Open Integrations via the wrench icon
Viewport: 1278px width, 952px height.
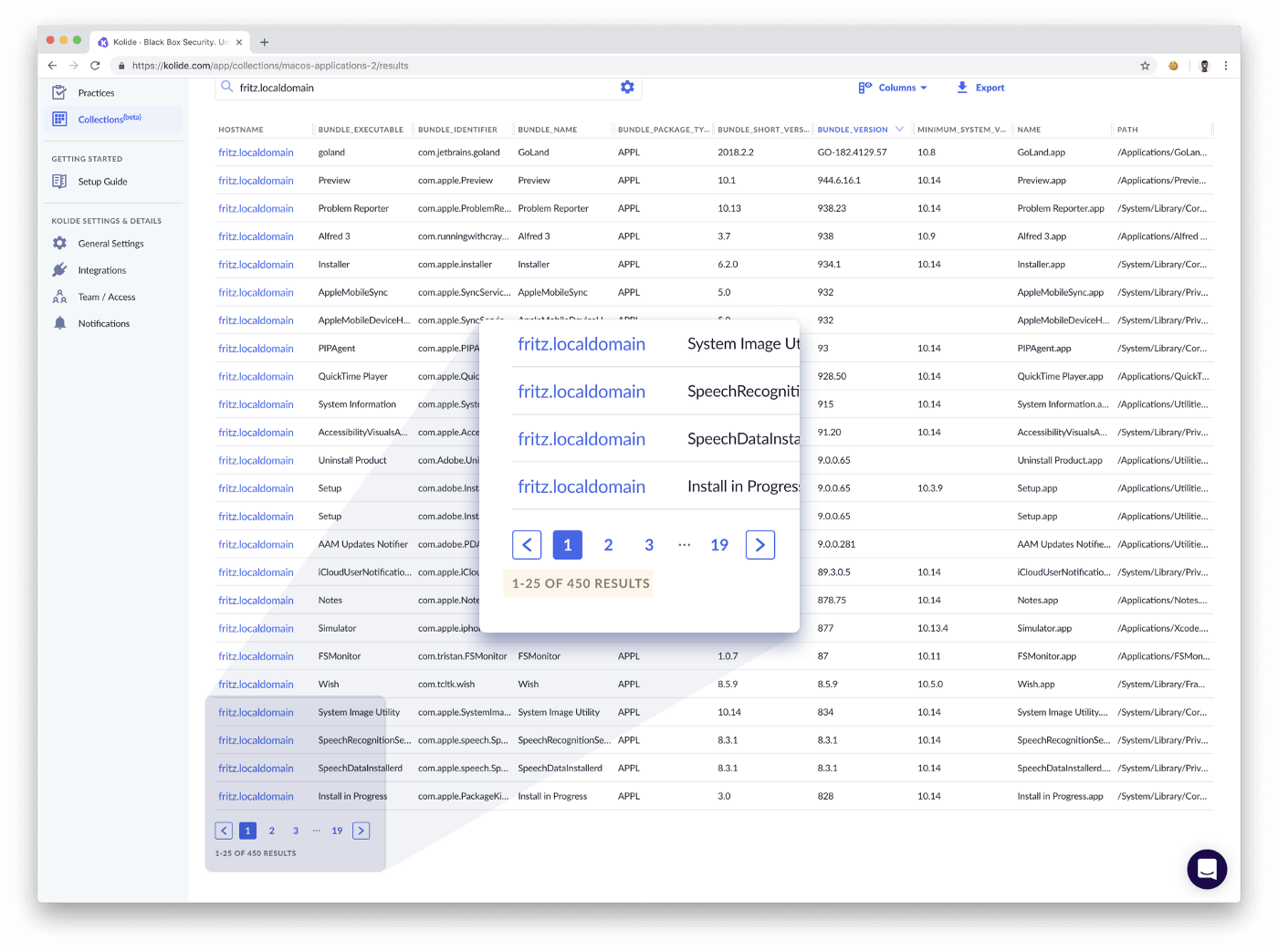click(58, 269)
